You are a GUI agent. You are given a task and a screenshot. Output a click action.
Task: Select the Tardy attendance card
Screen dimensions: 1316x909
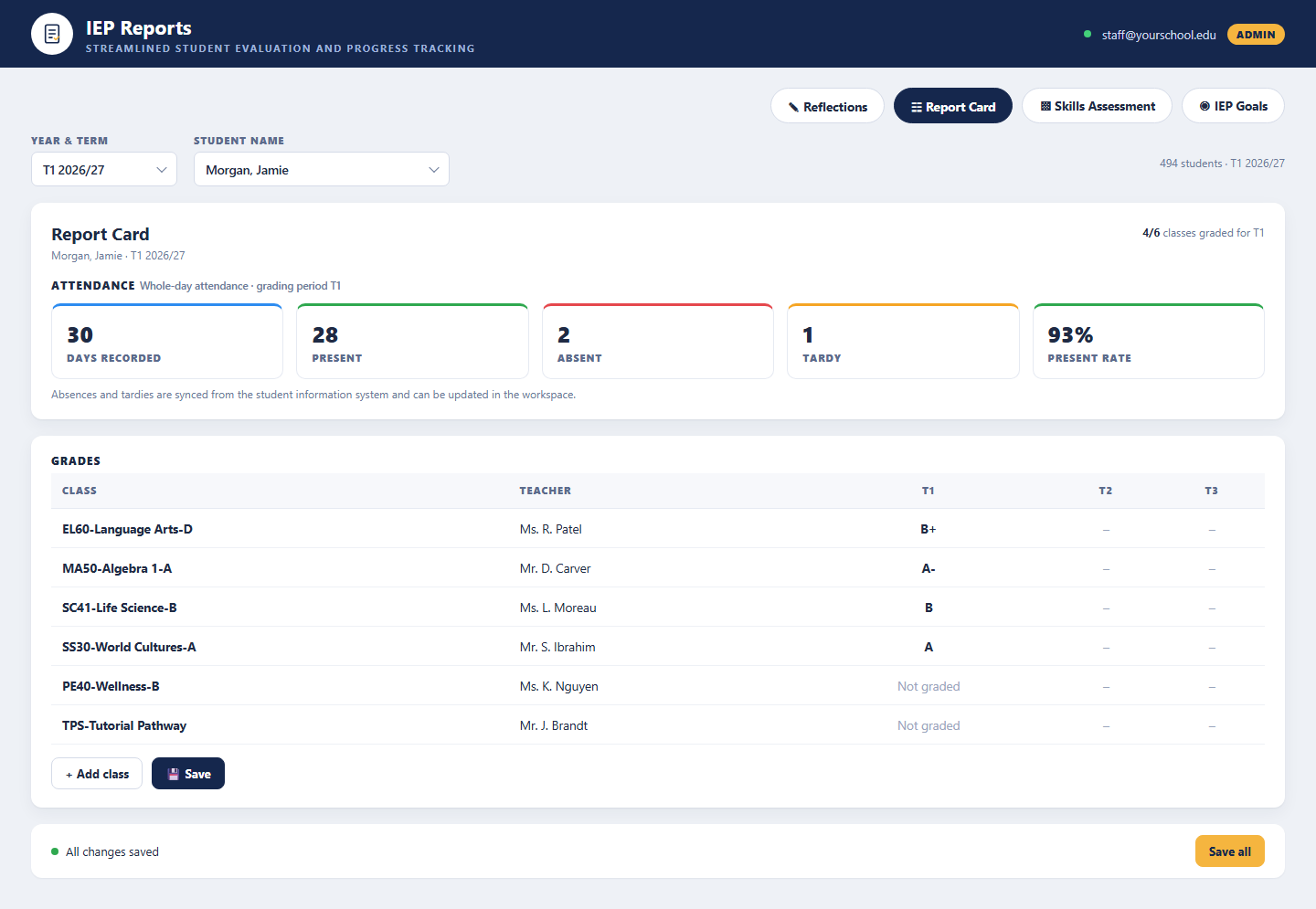click(x=903, y=341)
